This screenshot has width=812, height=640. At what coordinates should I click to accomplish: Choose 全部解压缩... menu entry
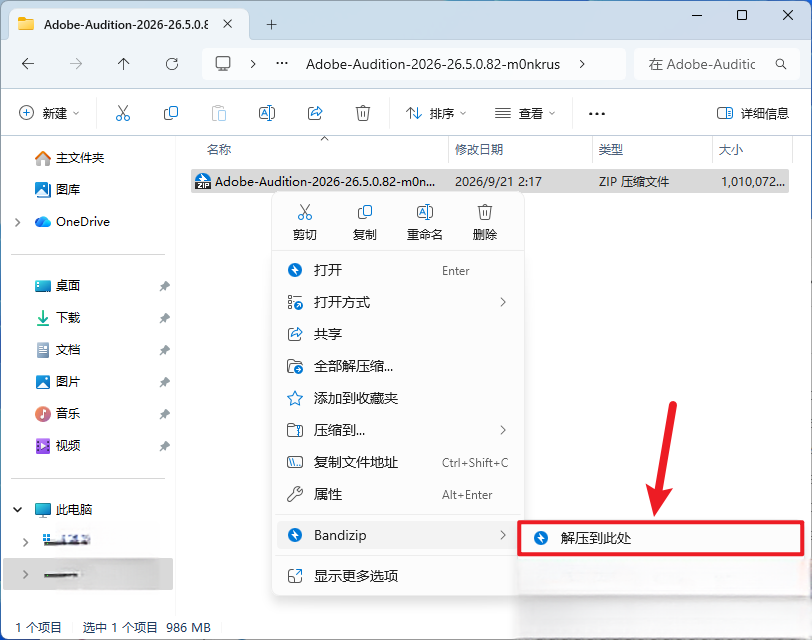click(x=398, y=366)
